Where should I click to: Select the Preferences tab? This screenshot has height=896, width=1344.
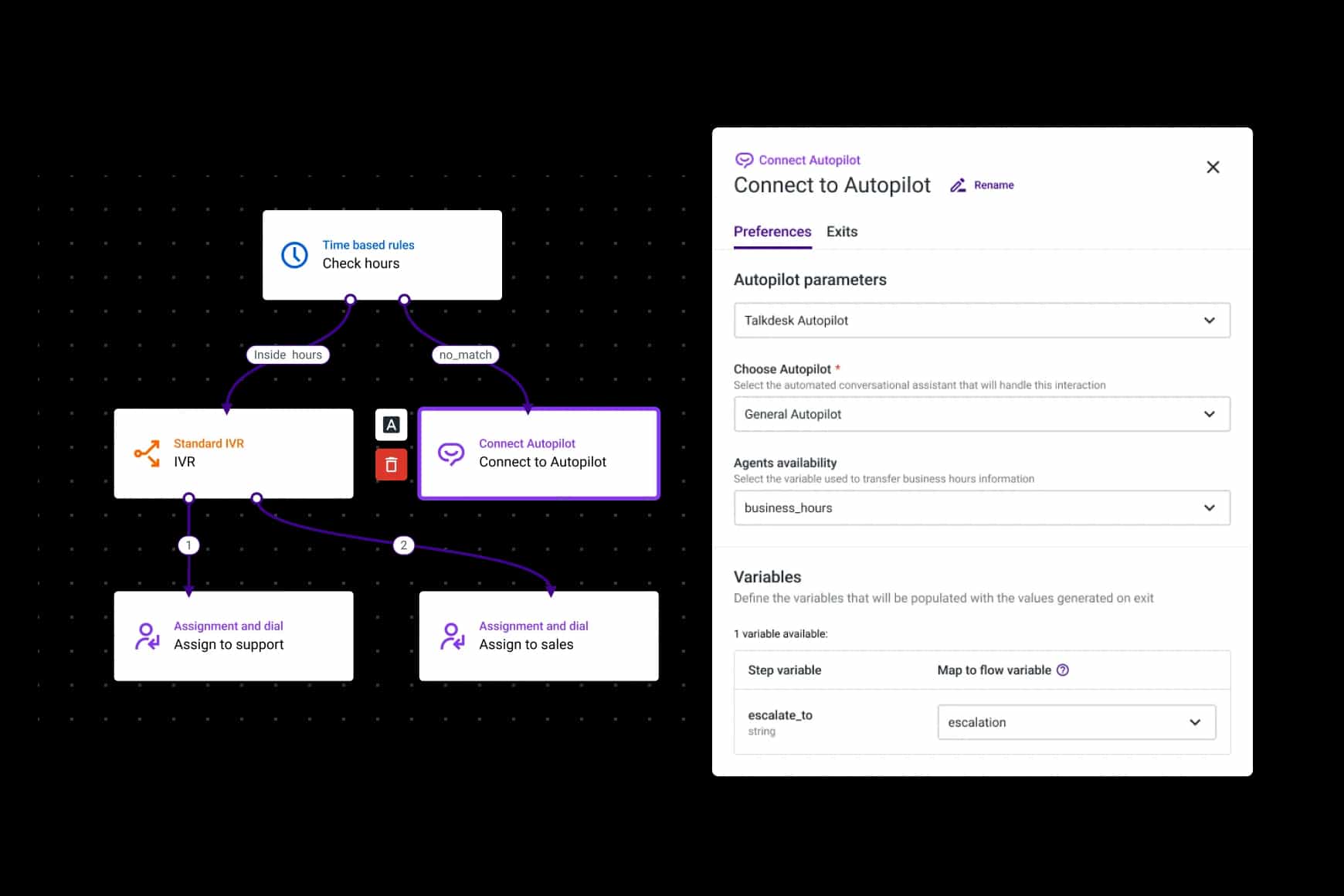click(x=772, y=232)
